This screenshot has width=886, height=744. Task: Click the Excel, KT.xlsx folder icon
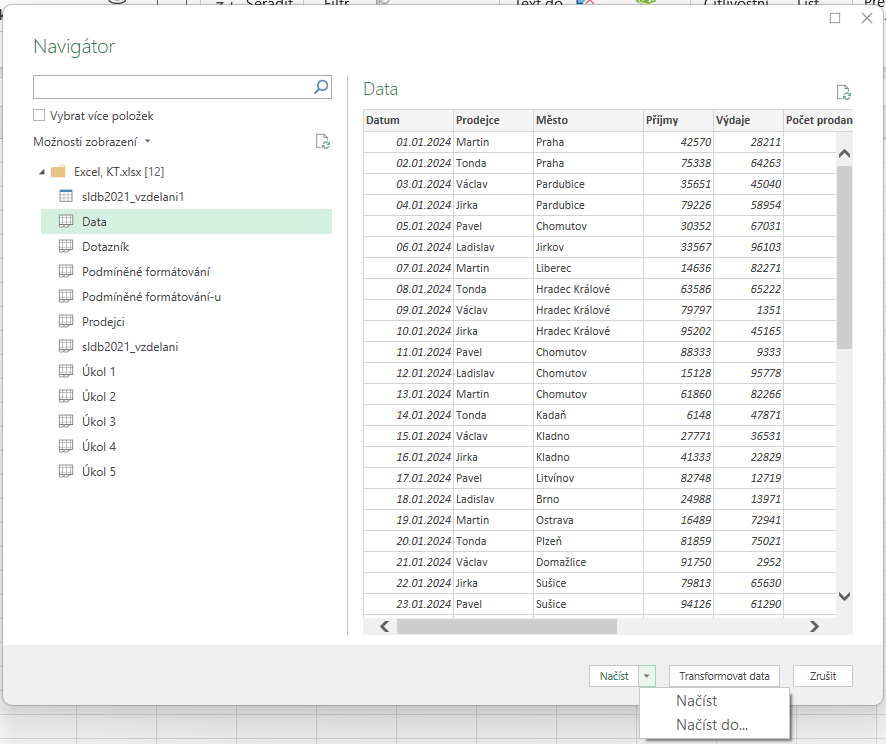(x=58, y=172)
